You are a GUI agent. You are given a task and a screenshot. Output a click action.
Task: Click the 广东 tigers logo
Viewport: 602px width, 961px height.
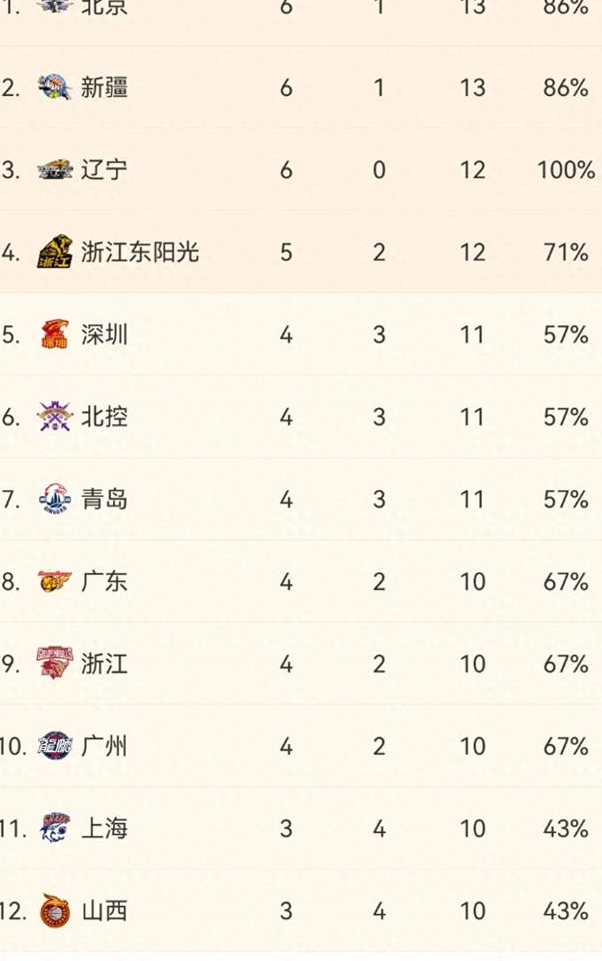56,581
